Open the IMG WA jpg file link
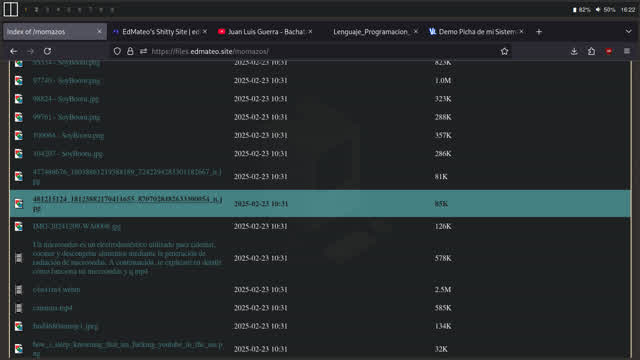 click(x=76, y=226)
